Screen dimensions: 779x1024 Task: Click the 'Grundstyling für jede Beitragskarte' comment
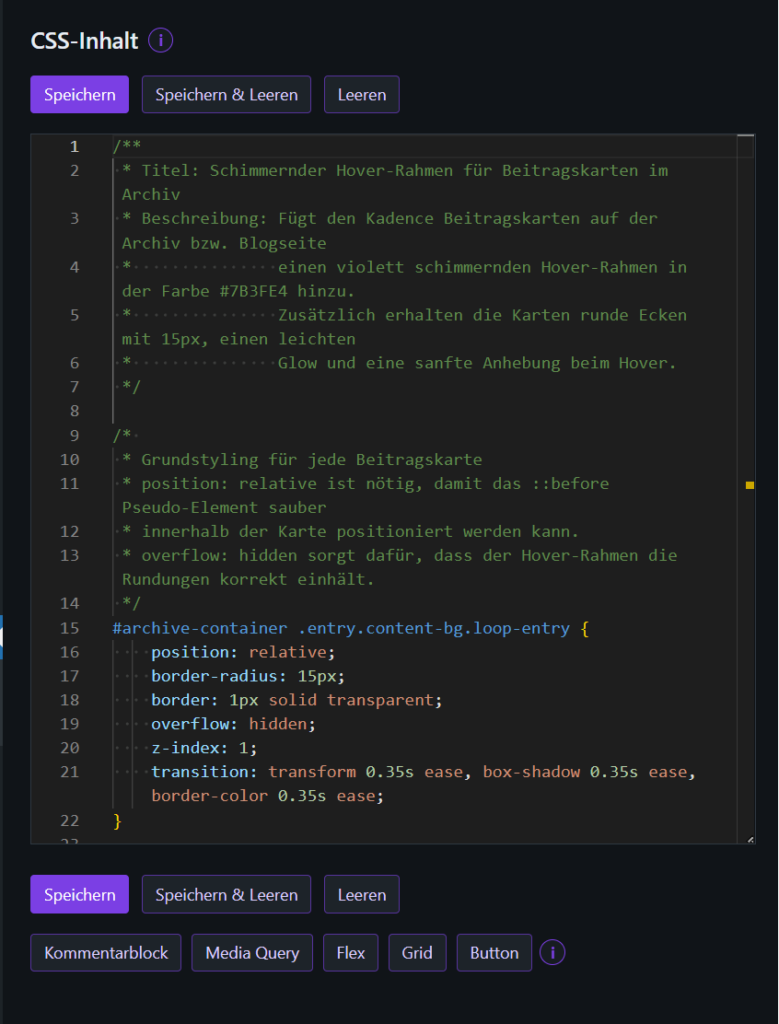[311, 460]
